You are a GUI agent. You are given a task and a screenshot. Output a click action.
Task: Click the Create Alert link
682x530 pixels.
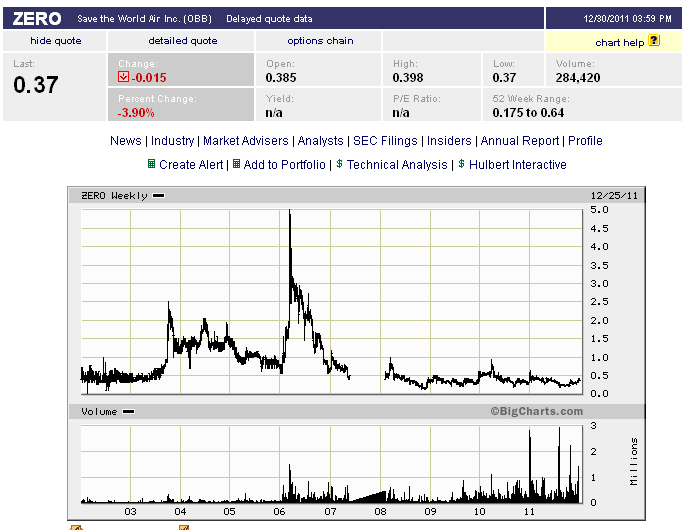(191, 165)
